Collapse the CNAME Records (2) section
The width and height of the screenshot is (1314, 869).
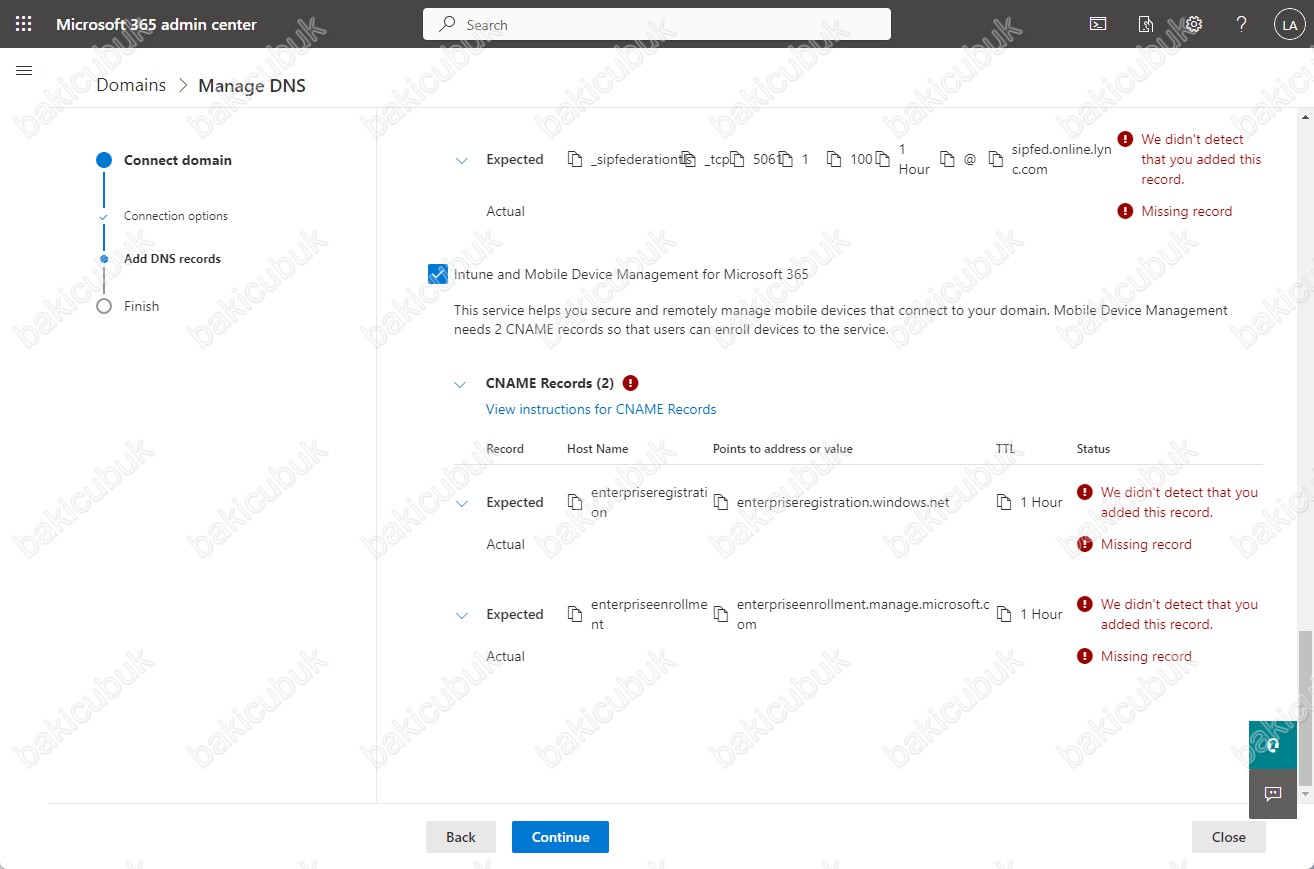tap(460, 384)
